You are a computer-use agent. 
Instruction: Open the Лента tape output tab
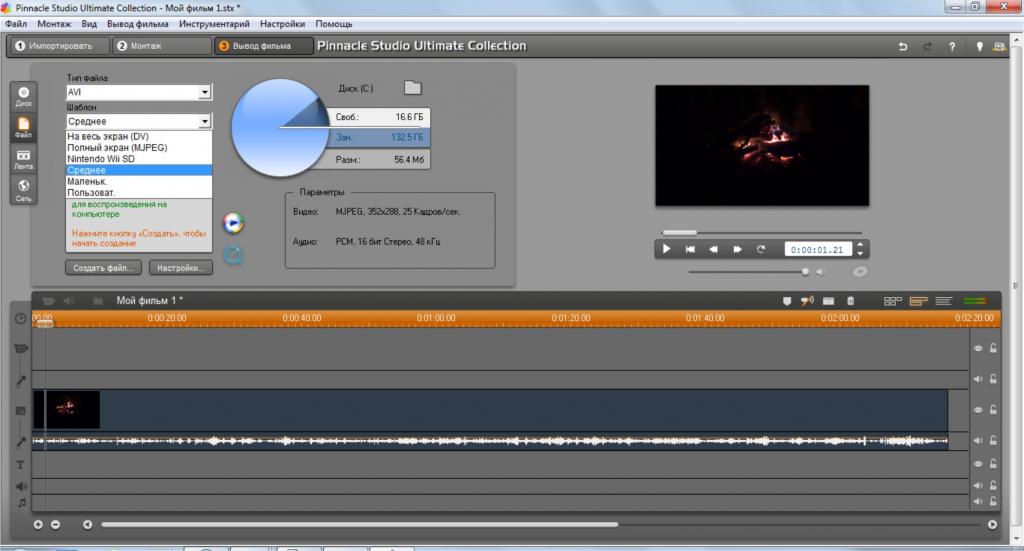click(24, 159)
